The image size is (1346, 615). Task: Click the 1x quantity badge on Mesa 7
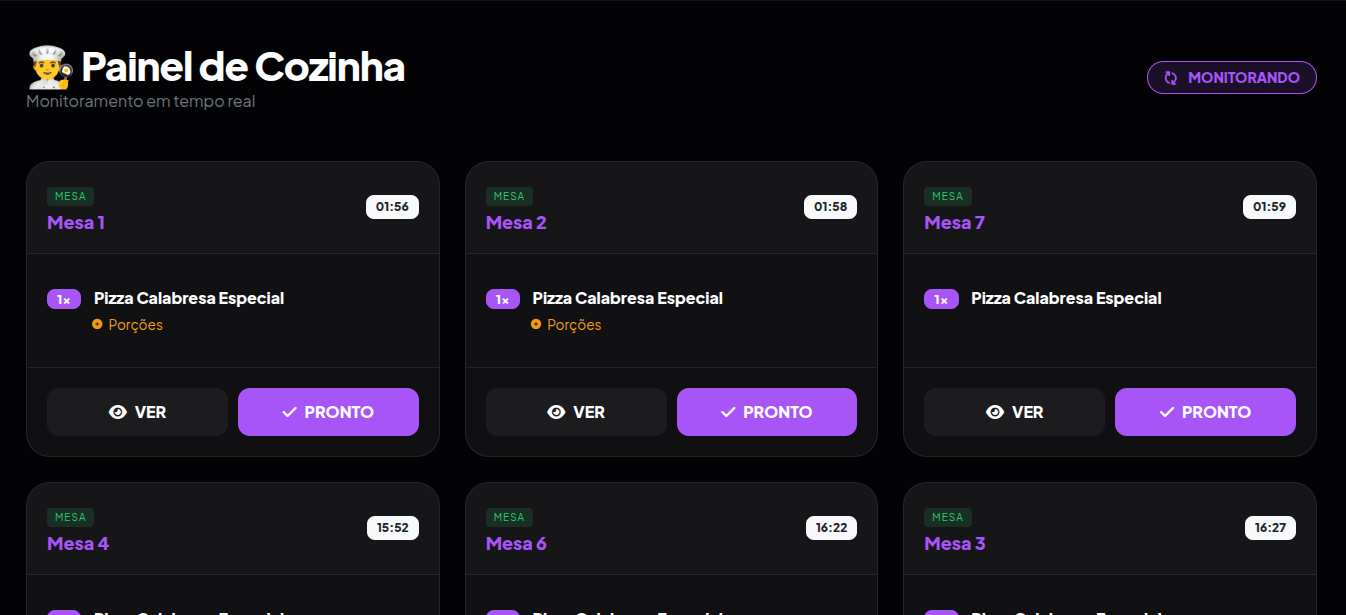tap(941, 299)
